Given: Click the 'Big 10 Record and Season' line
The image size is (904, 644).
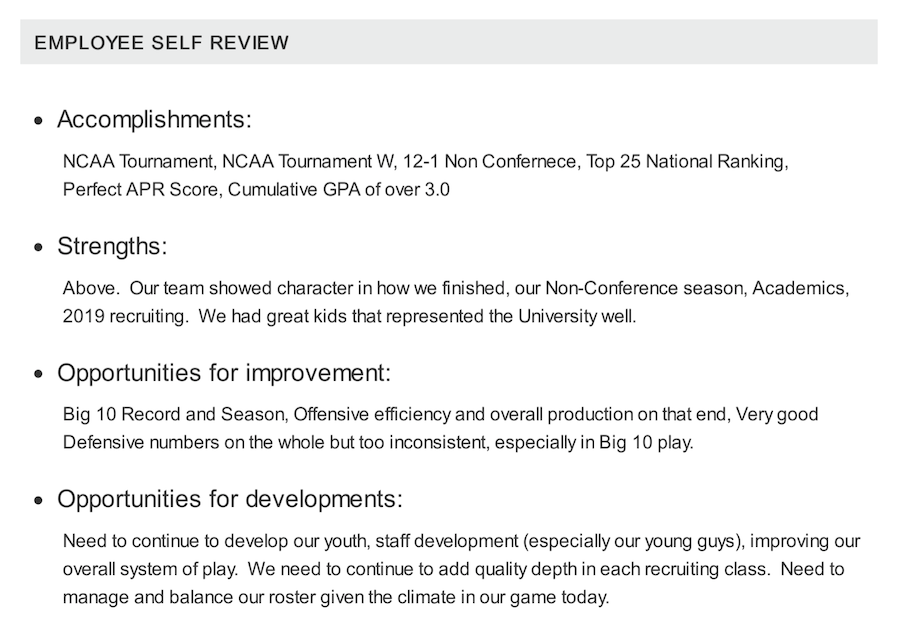Looking at the screenshot, I should point(440,414).
